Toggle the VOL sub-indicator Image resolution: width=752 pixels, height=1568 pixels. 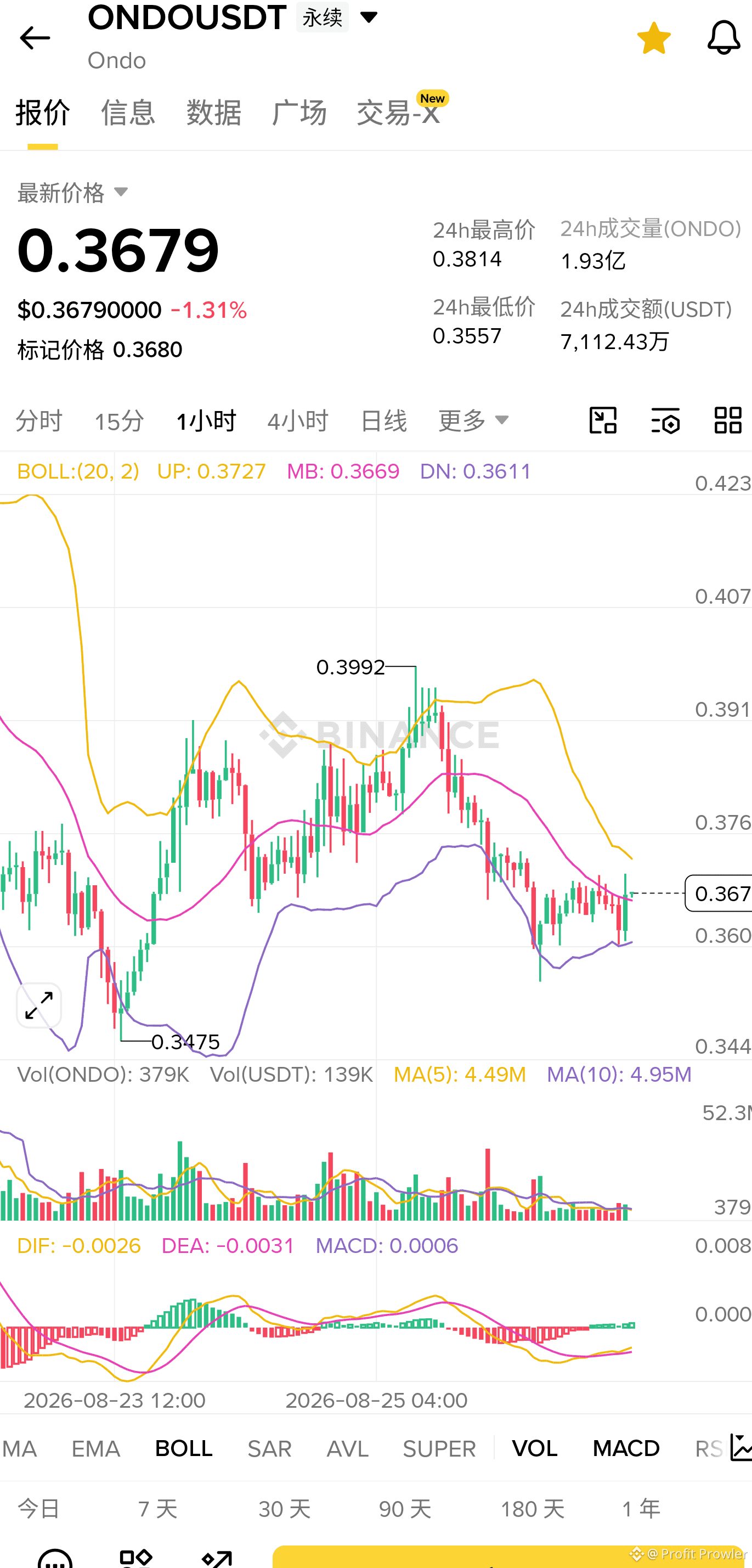point(535,1449)
